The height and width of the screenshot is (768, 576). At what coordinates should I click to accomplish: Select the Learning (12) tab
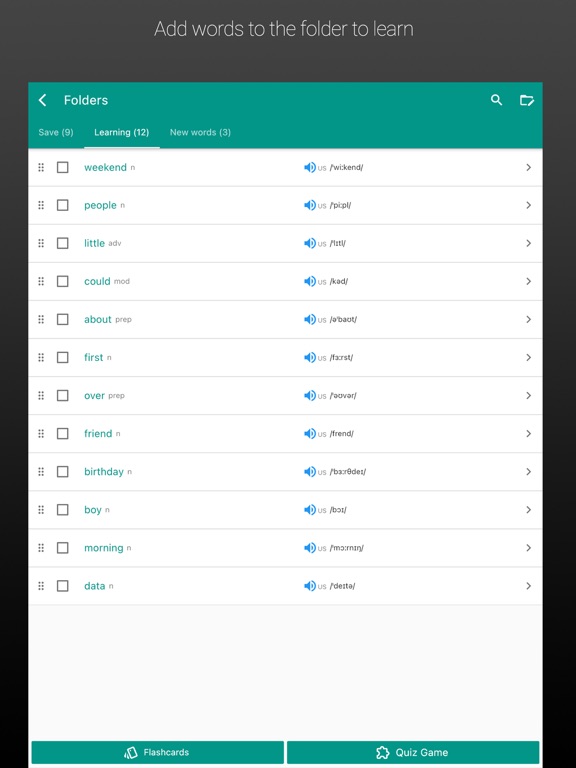click(121, 132)
